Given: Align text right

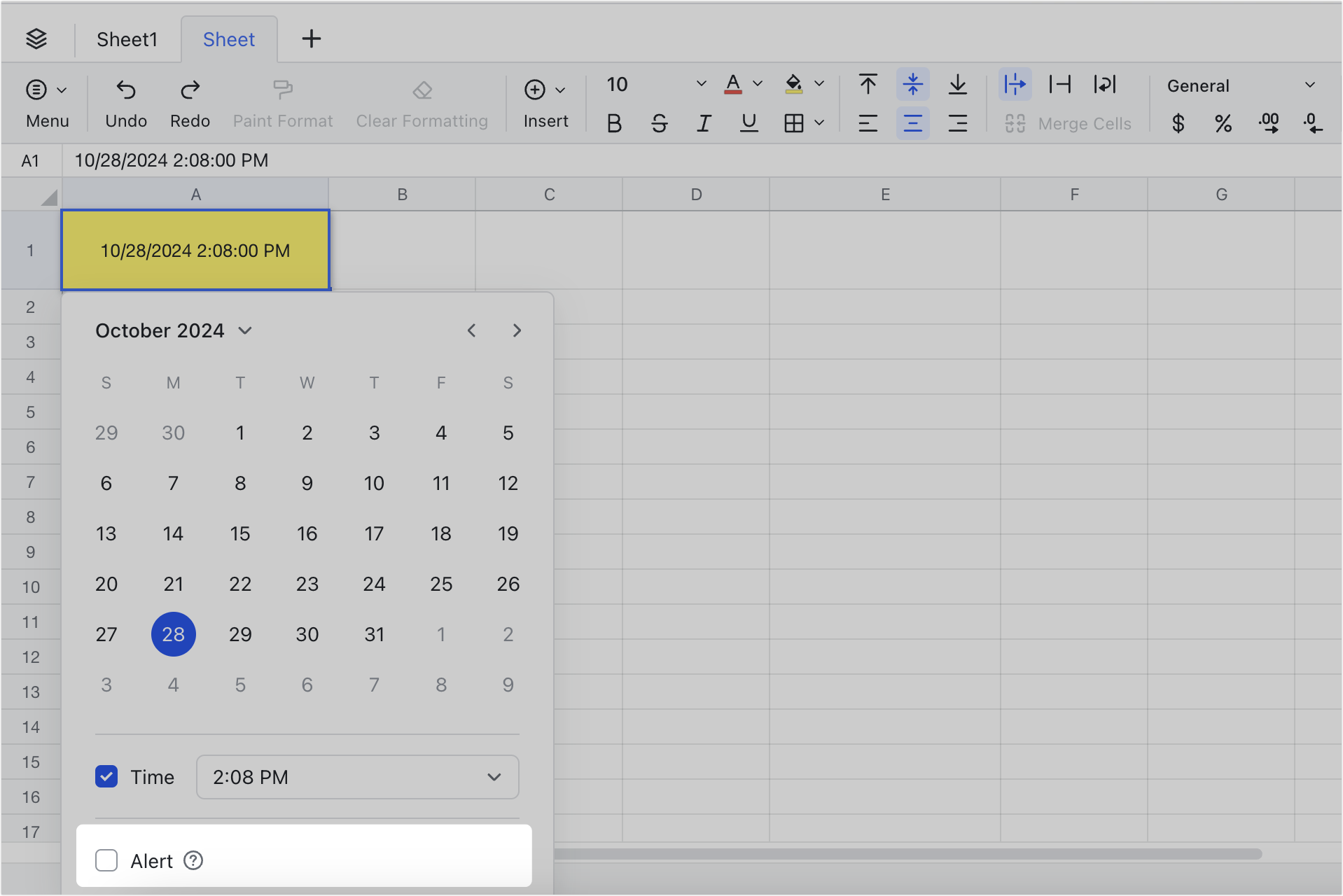Looking at the screenshot, I should point(957,124).
